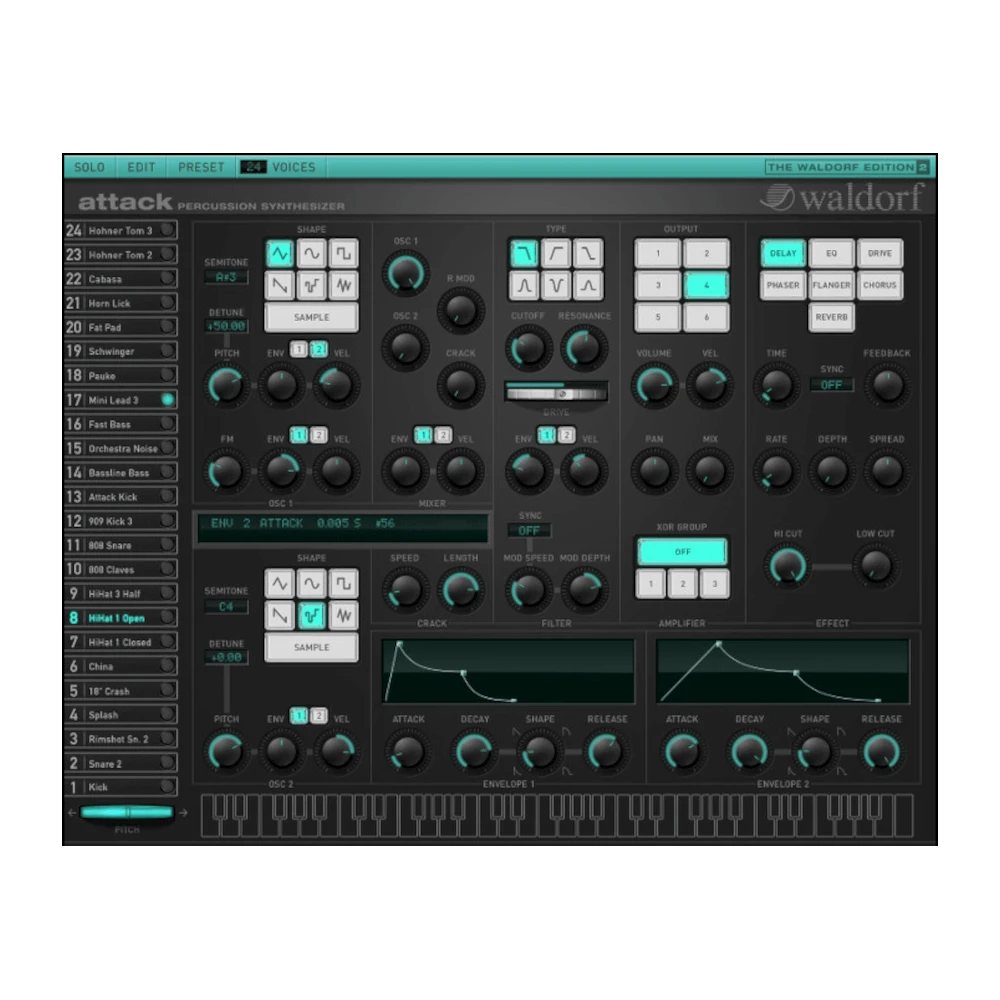Enable the Reverb effect button
Image resolution: width=1000 pixels, height=1000 pixels.
point(832,317)
